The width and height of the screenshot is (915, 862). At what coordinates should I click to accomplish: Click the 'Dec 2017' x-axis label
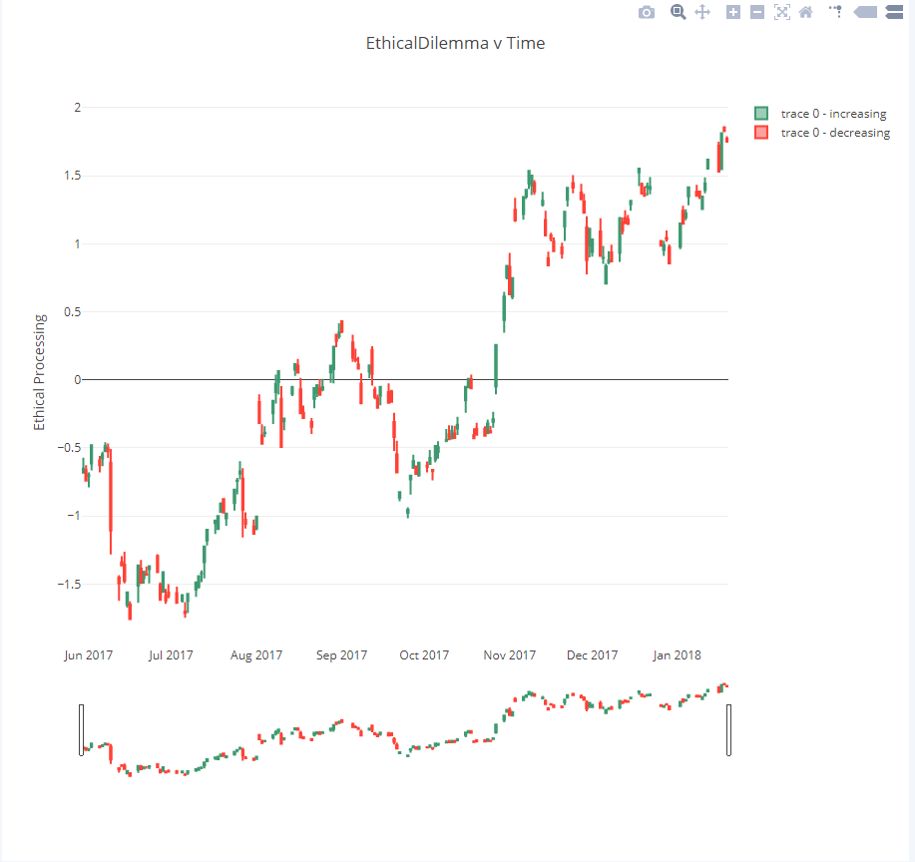592,655
